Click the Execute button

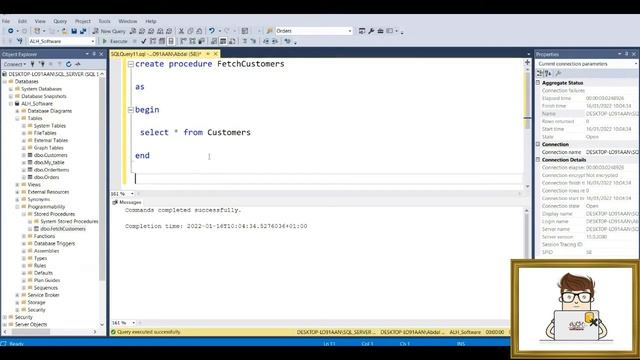click(x=115, y=41)
